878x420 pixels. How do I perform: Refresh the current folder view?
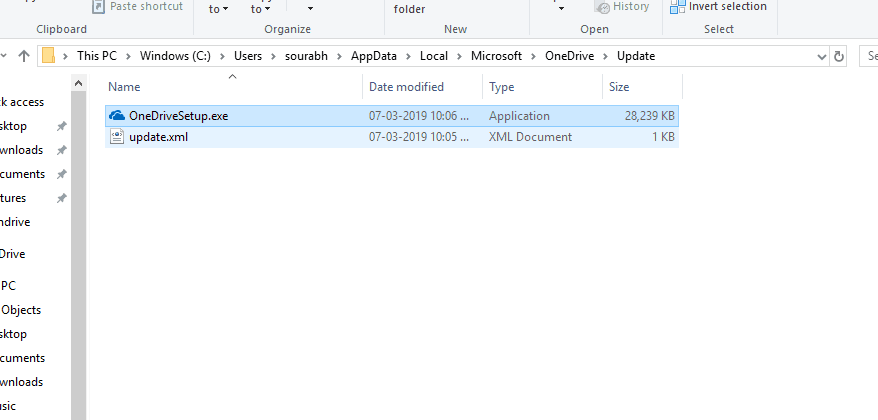coord(838,56)
